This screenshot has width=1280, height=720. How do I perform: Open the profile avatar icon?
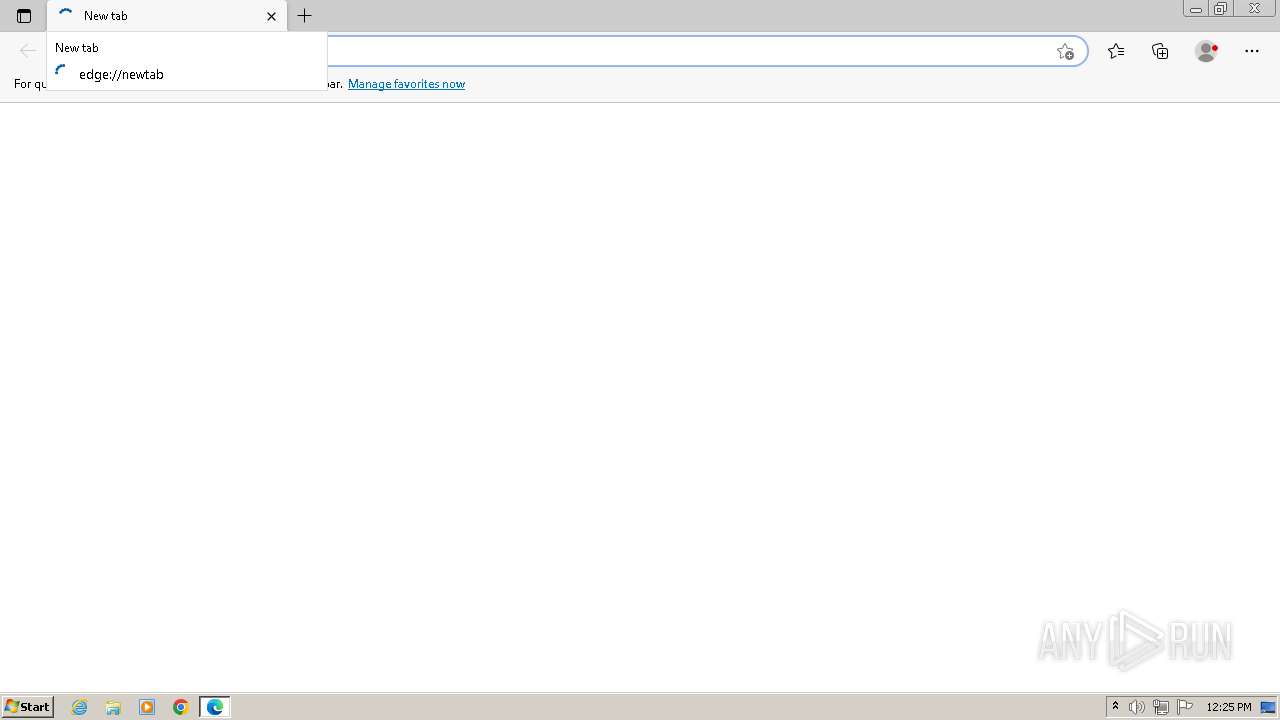tap(1207, 51)
